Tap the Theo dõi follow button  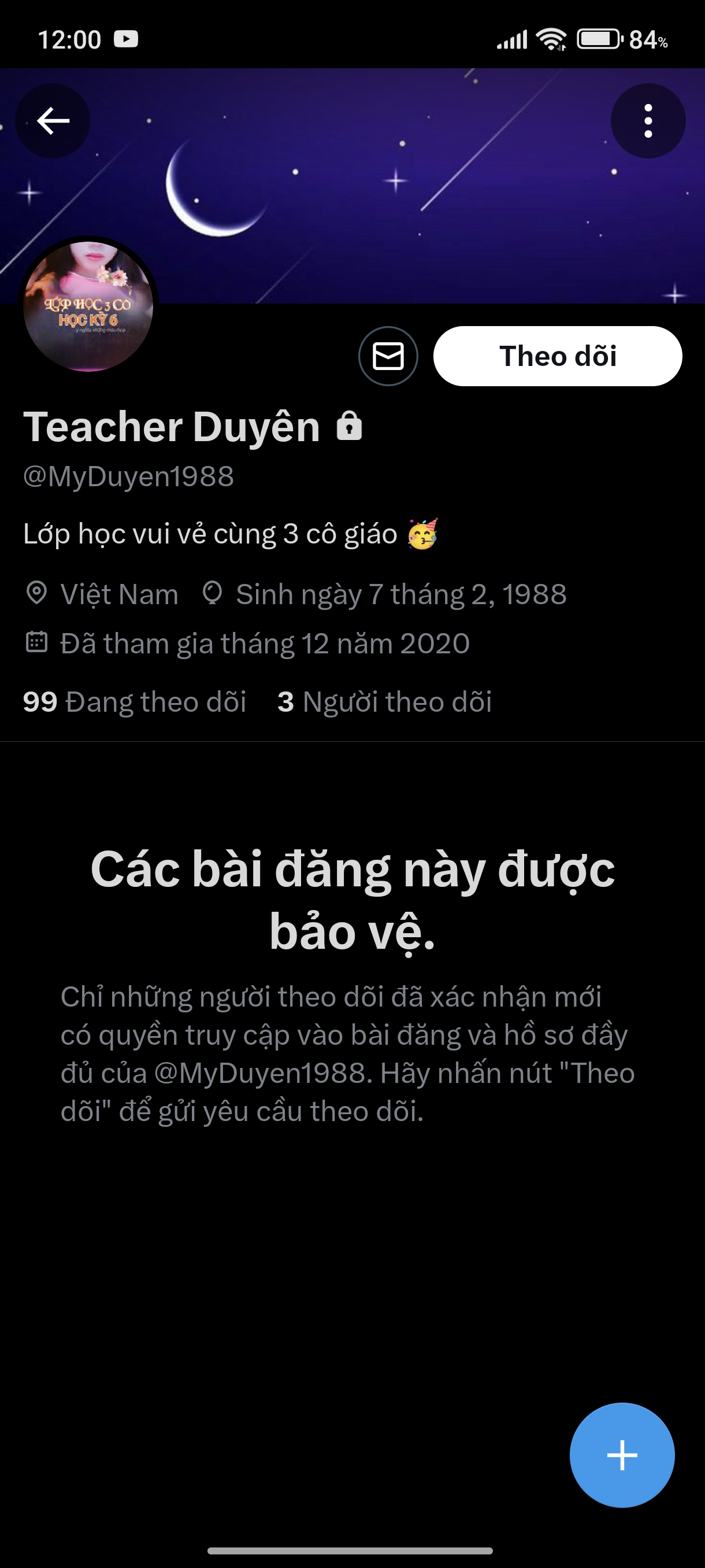[x=557, y=356]
